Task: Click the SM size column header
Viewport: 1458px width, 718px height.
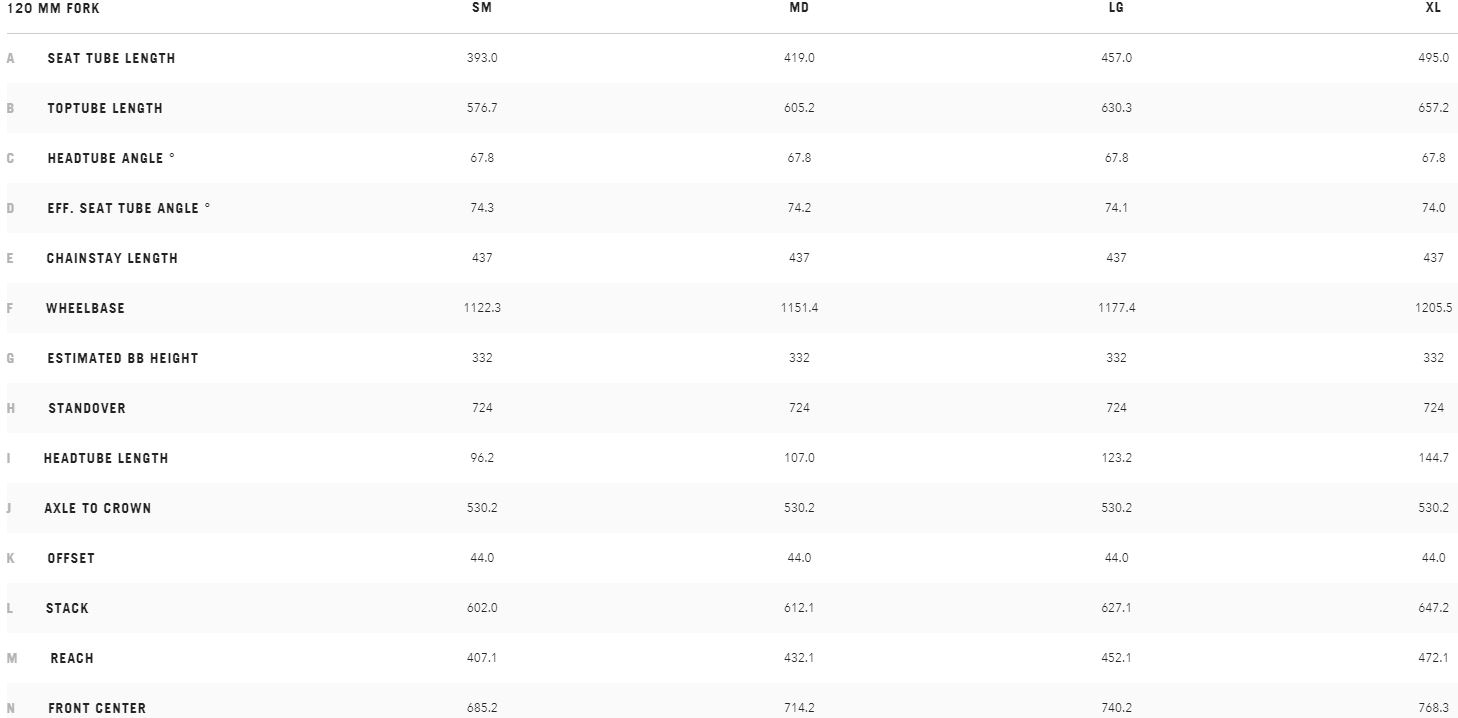Action: coord(482,8)
